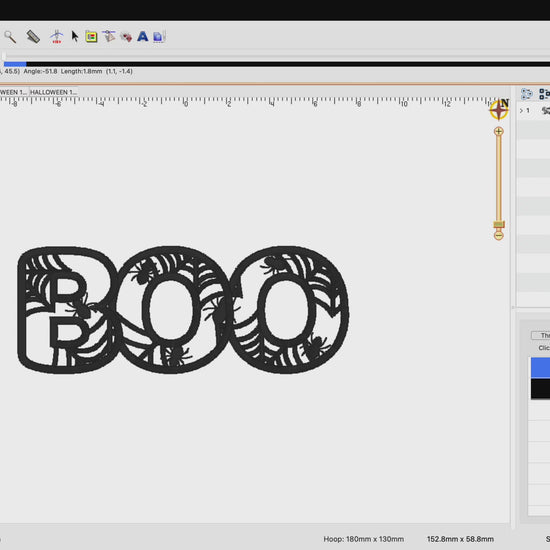
Task: Click the blue letter A lettering tool
Action: point(142,36)
